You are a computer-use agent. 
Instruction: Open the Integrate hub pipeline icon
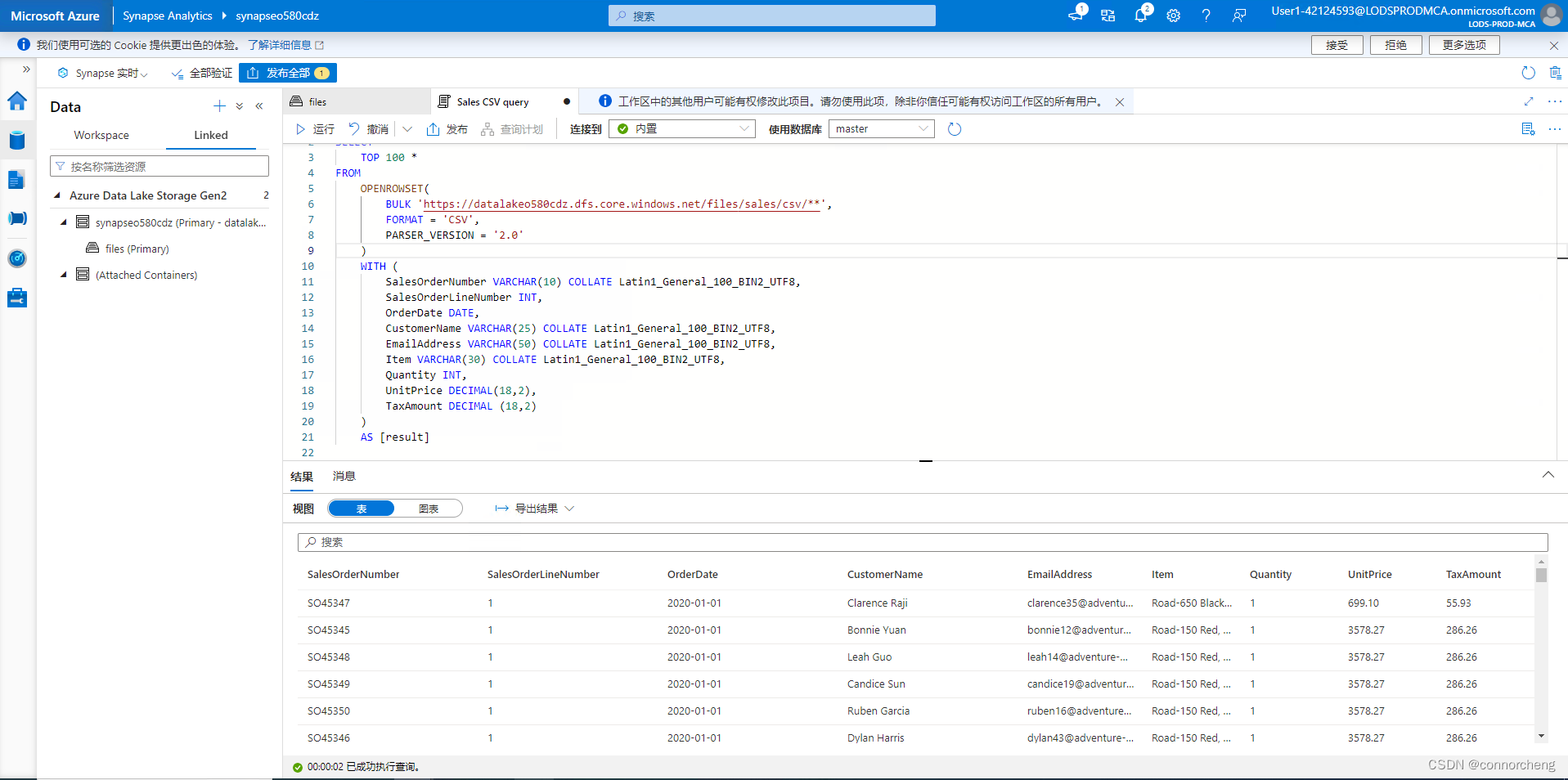pyautogui.click(x=17, y=218)
